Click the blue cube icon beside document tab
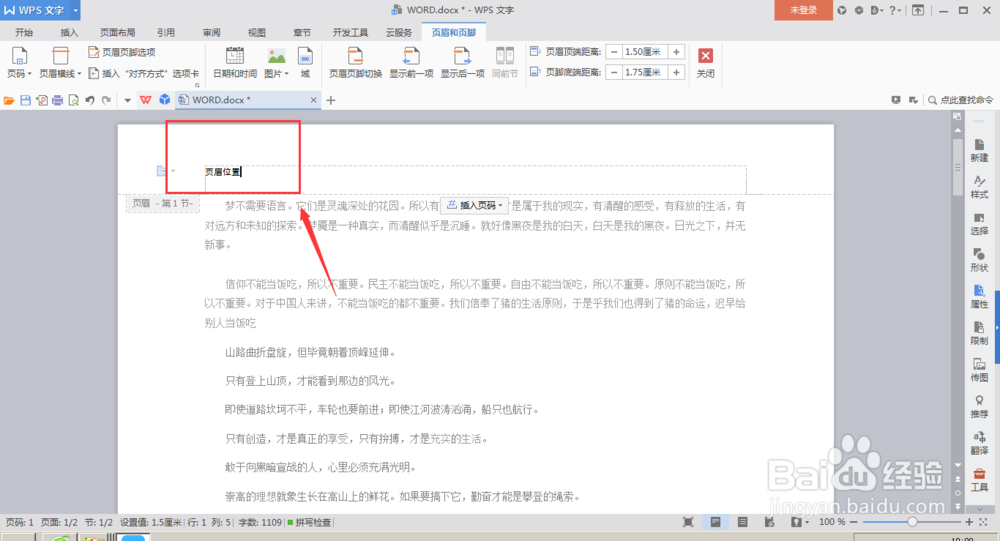Screen dimensions: 1000x541 (165, 100)
